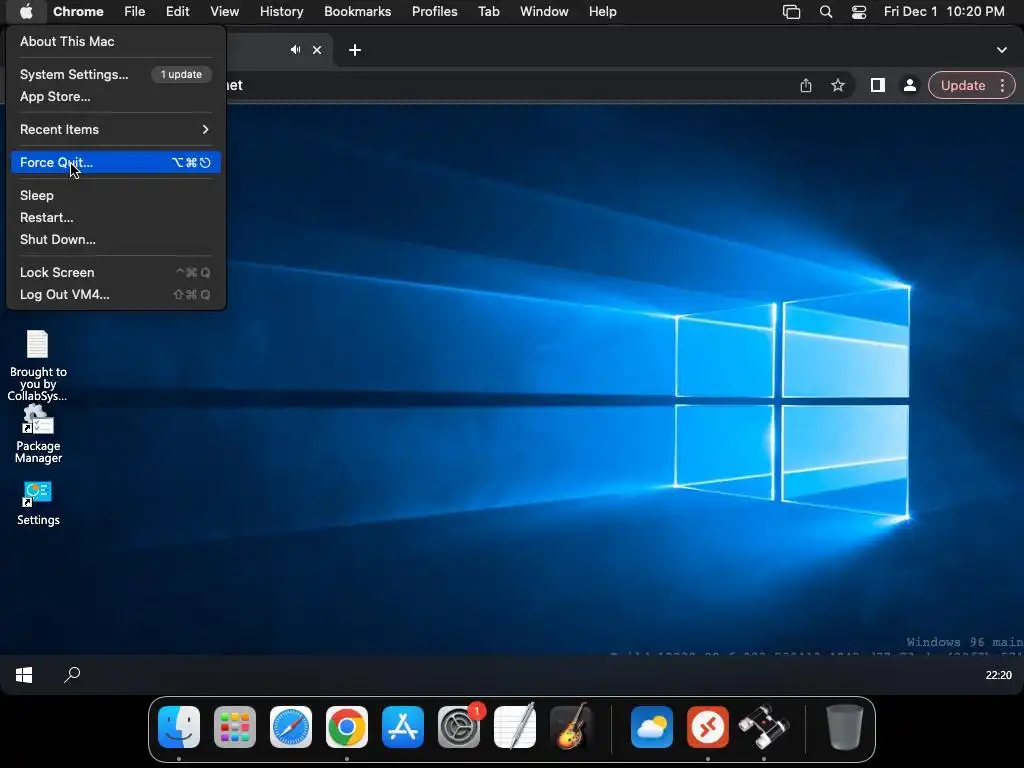Click the 22:20 taskbar clock

click(x=999, y=675)
